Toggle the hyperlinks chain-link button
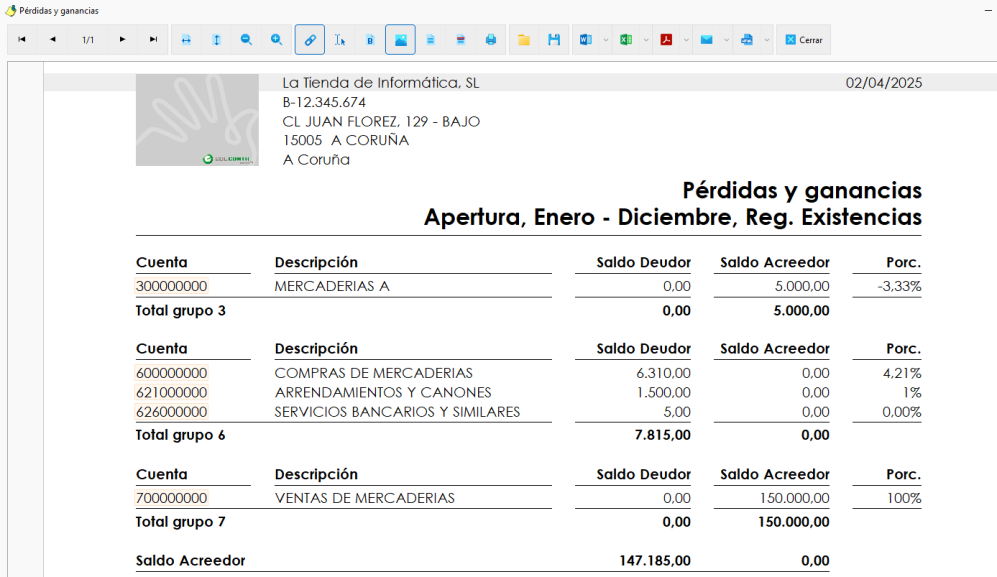Screen dimensions: 997x577 [x=310, y=39]
